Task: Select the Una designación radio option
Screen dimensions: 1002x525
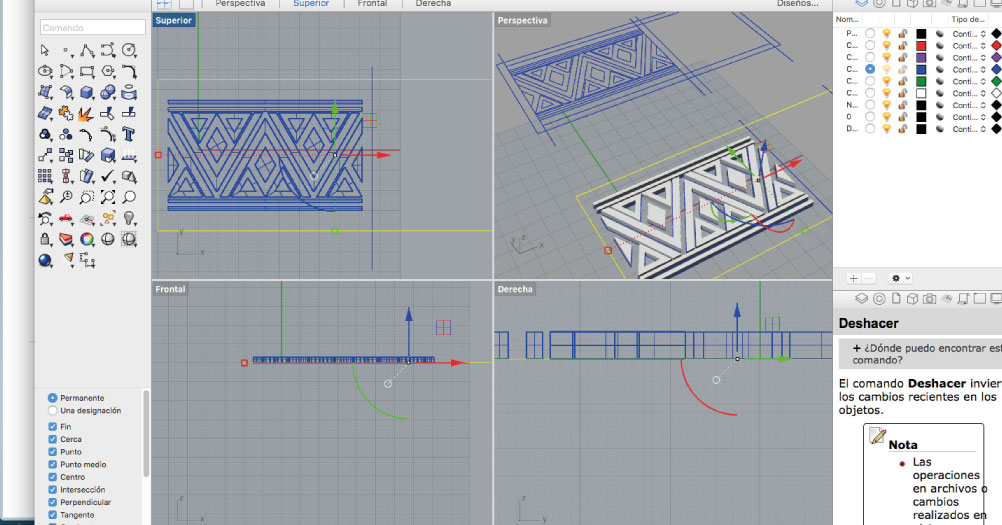Action: point(52,411)
